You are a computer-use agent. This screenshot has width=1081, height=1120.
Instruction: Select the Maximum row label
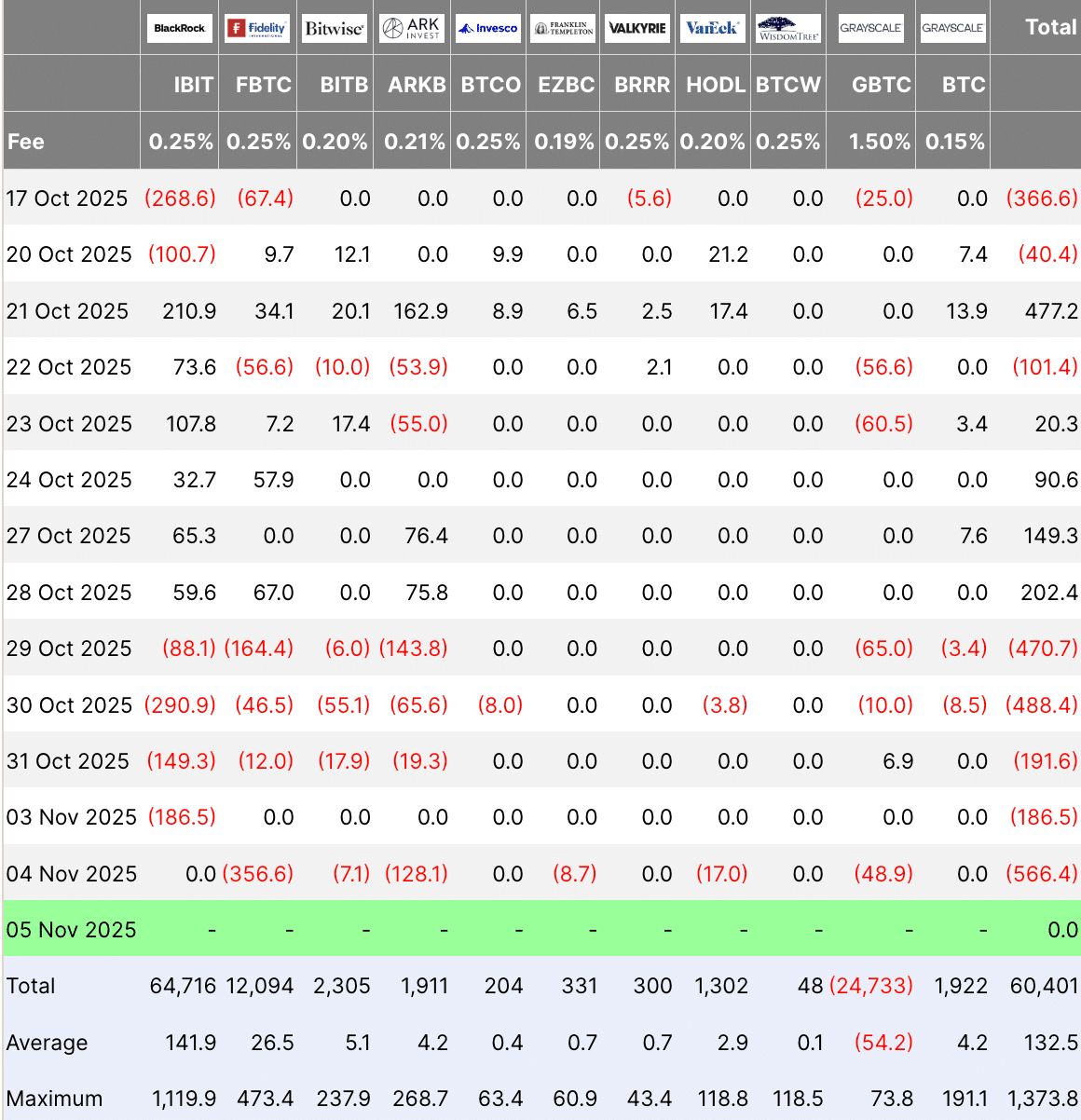pyautogui.click(x=54, y=1099)
